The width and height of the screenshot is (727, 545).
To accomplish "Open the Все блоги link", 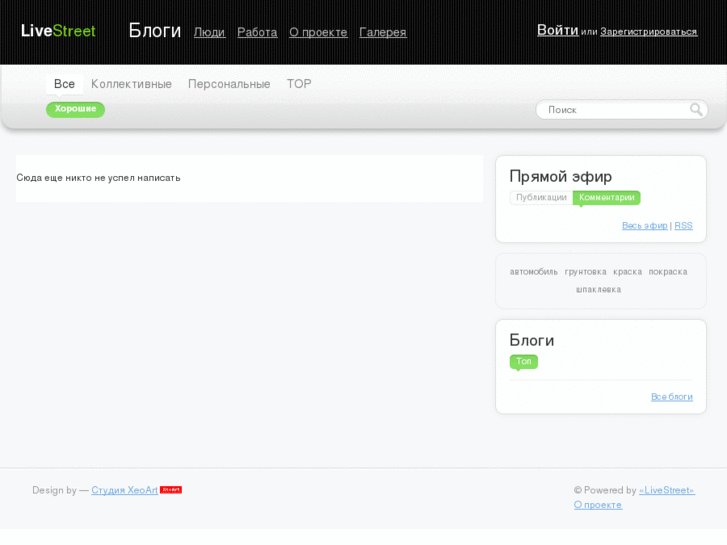I will 672,397.
